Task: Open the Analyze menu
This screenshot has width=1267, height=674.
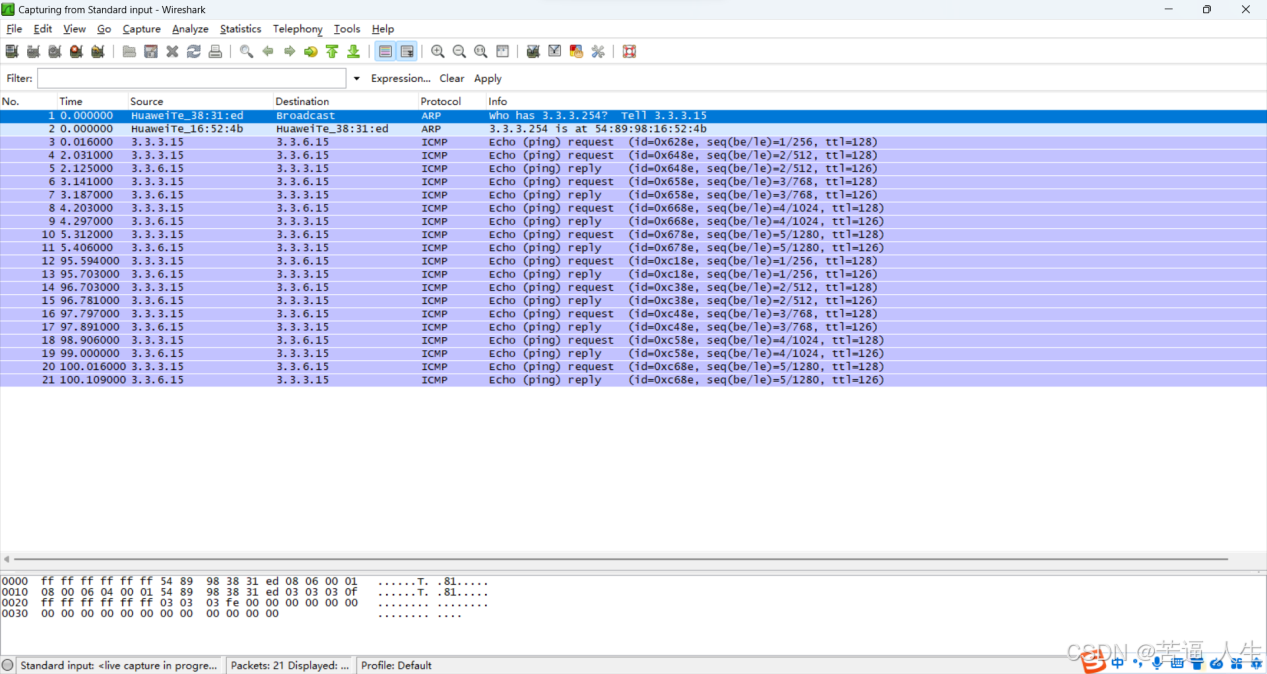Action: point(190,29)
